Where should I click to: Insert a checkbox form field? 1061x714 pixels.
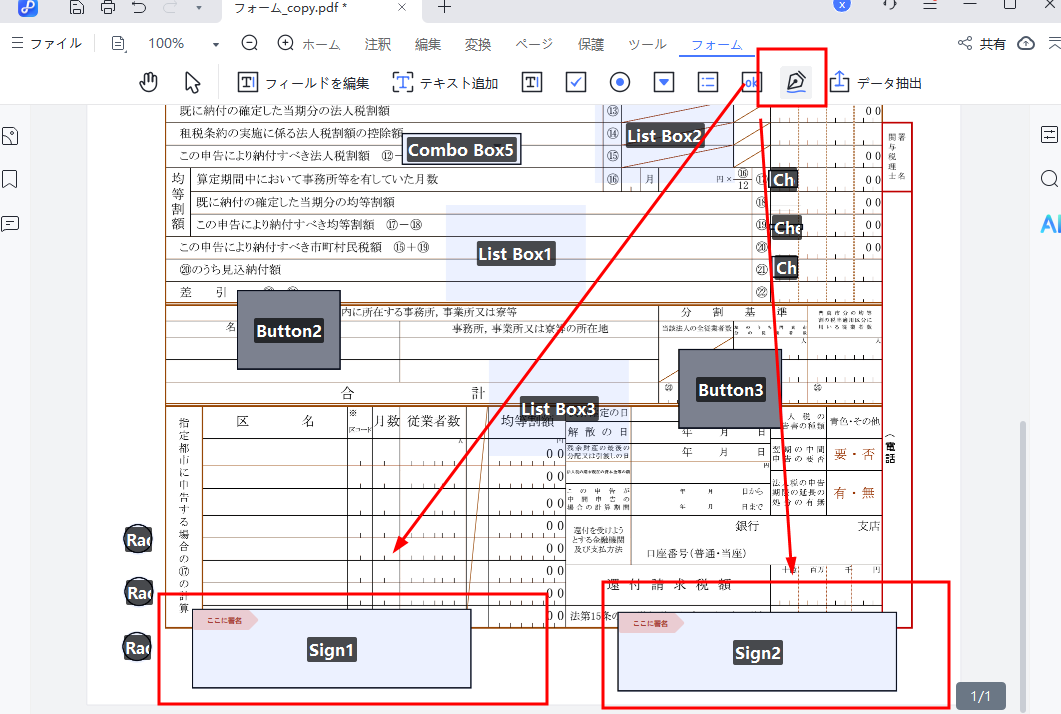pyautogui.click(x=576, y=82)
